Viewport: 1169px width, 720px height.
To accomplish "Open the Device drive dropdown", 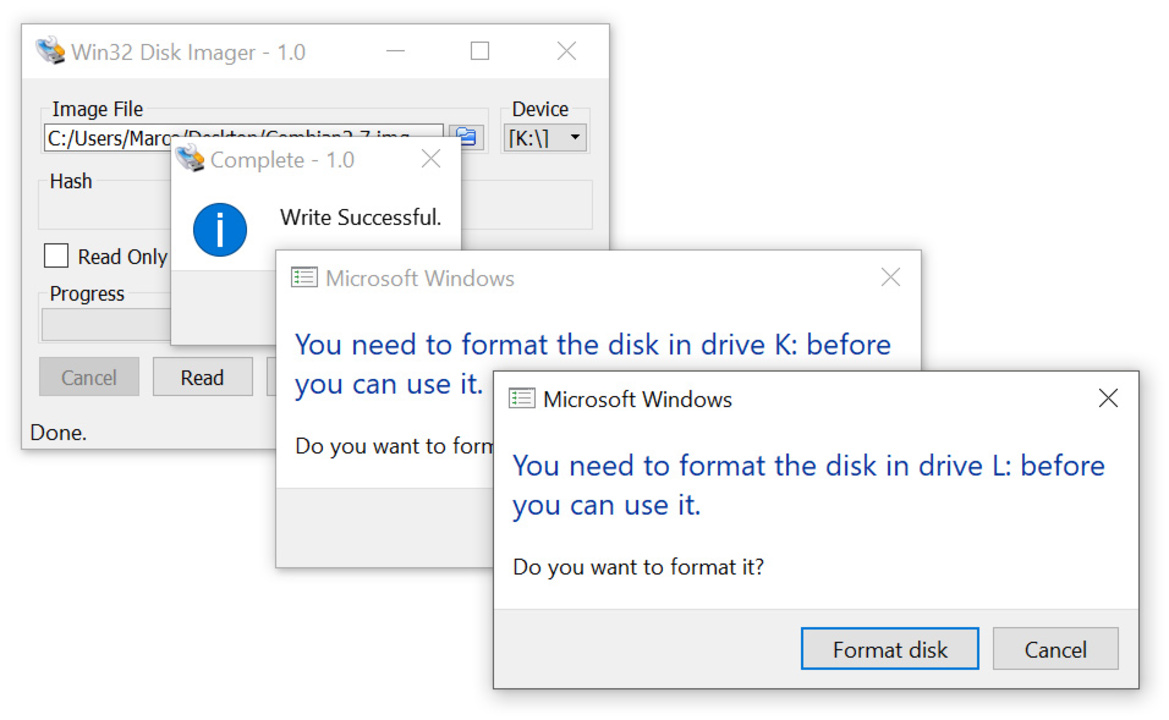I will click(x=545, y=137).
